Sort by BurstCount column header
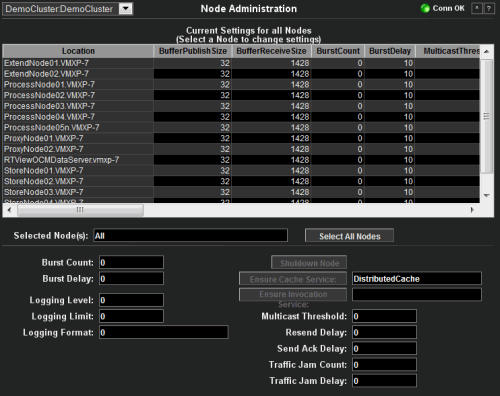500x396 pixels. [338, 51]
